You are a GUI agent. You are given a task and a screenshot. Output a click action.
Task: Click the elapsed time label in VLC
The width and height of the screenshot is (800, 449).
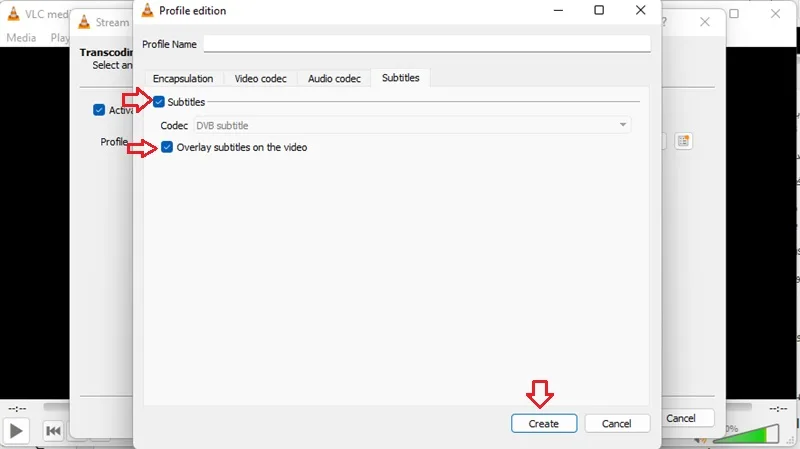point(17,409)
